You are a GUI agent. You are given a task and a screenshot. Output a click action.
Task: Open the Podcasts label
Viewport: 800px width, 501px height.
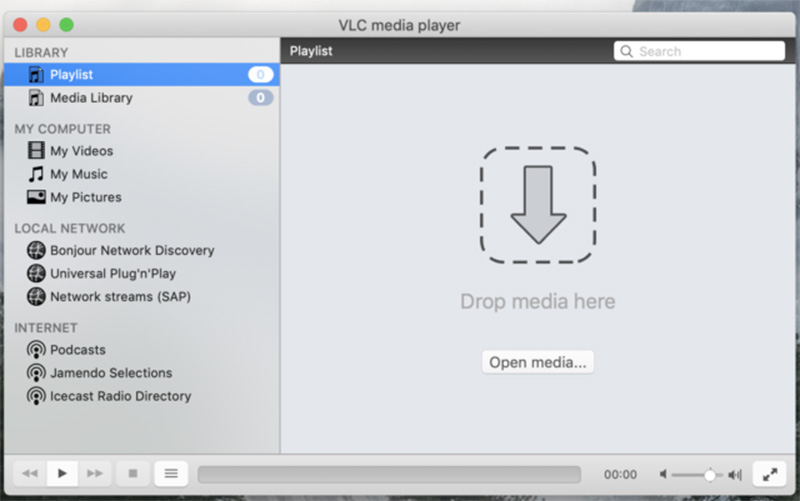pyautogui.click(x=78, y=350)
